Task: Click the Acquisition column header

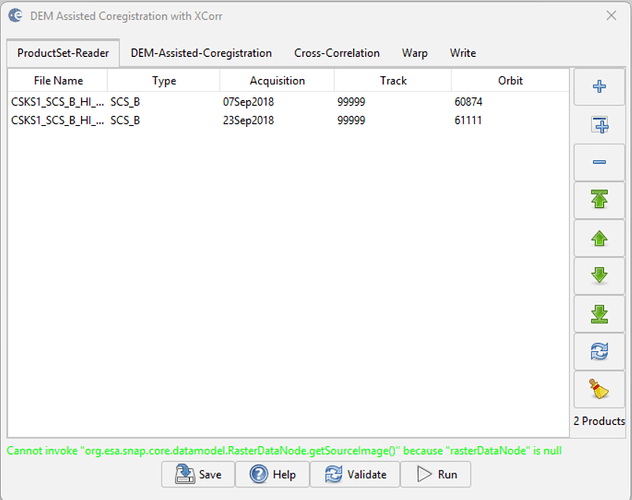Action: (277, 81)
